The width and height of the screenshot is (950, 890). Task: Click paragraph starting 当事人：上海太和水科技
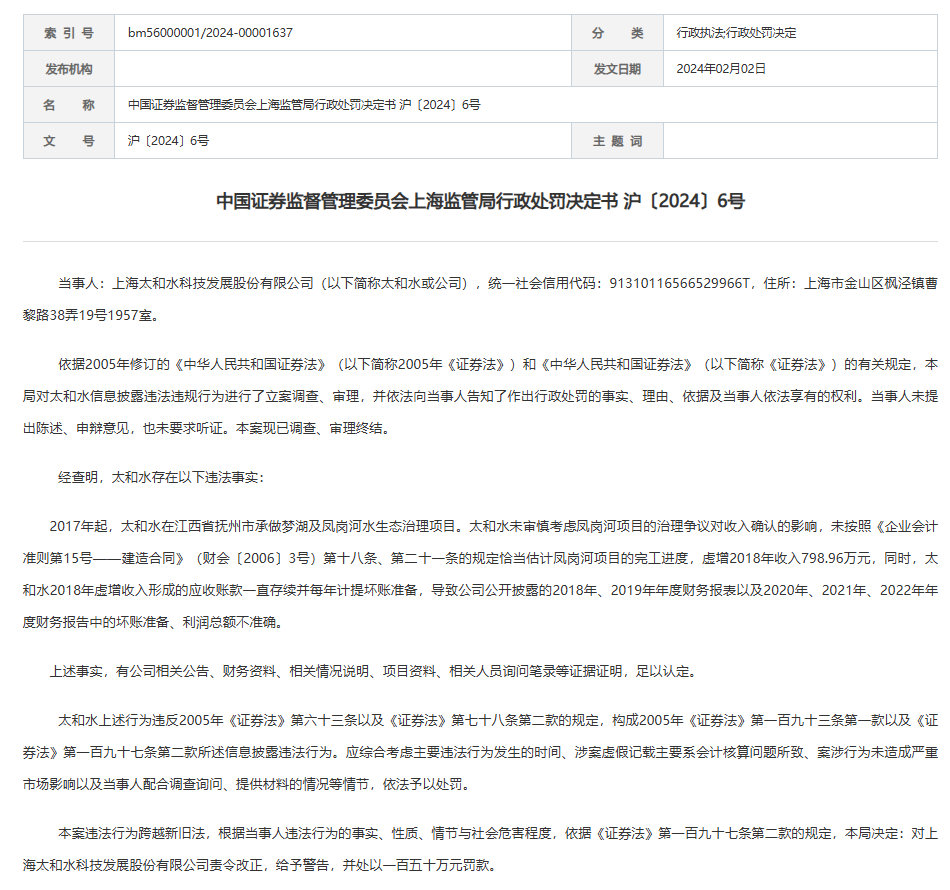pyautogui.click(x=480, y=299)
